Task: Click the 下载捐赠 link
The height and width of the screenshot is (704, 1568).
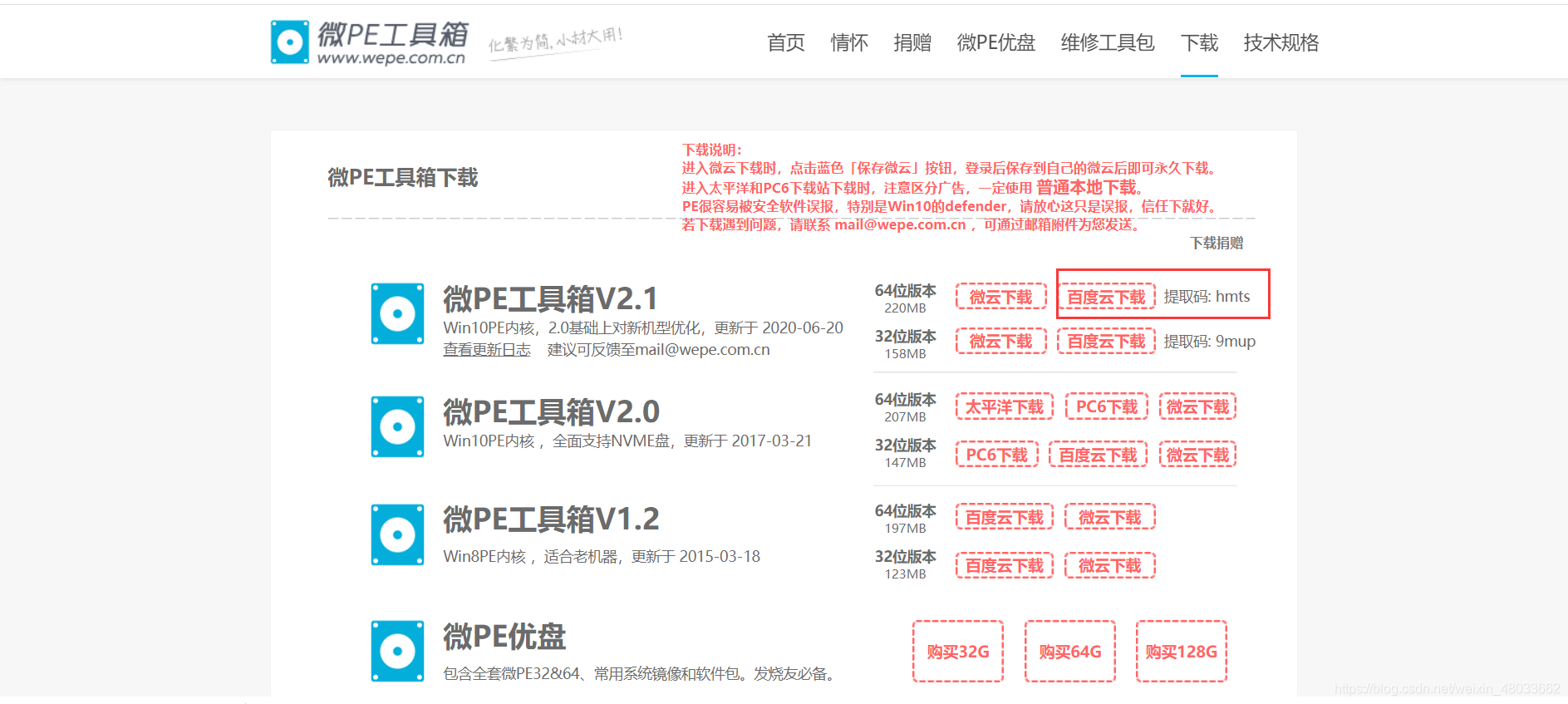Action: point(1217,243)
